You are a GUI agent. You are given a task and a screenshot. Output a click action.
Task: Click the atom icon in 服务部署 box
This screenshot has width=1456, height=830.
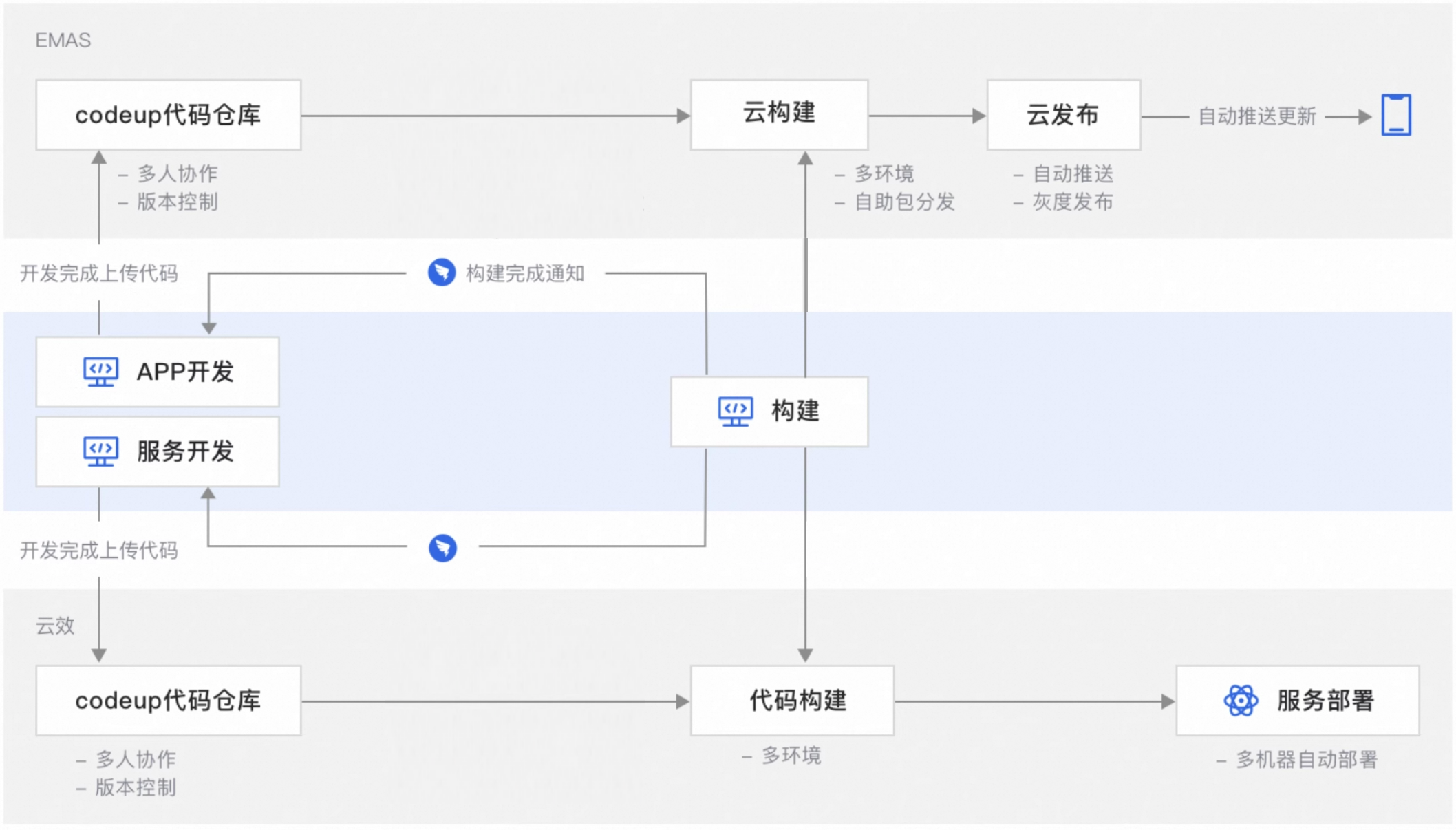pos(1241,701)
